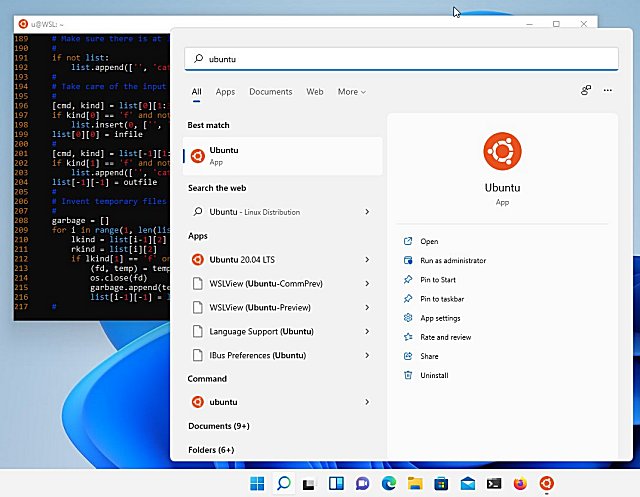Launch Microsoft Edge from the taskbar
The image size is (640, 497).
389,484
